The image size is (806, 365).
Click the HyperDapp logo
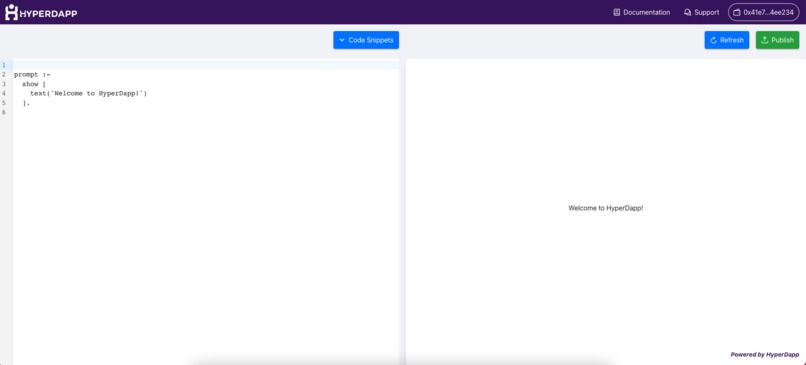[41, 12]
